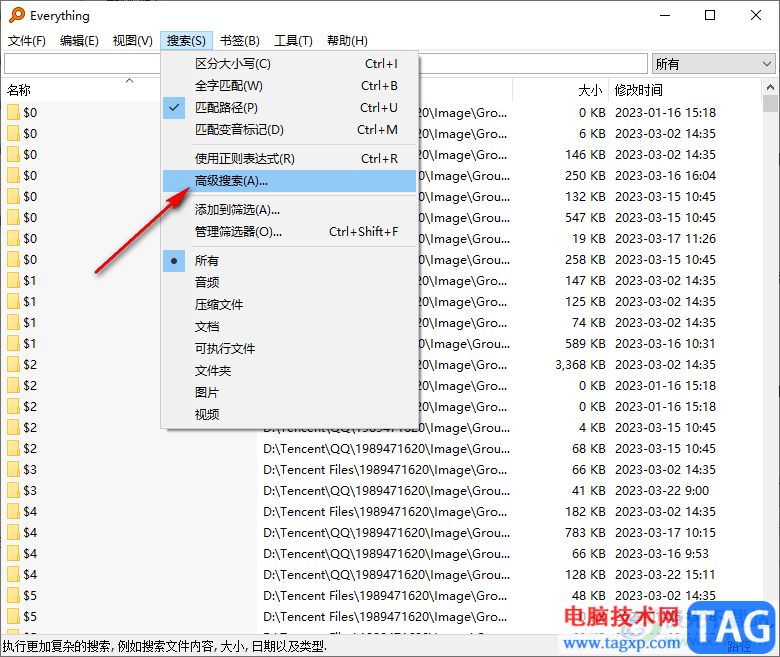Enable 使用正则表达式(R)
780x657 pixels.
tap(290, 159)
